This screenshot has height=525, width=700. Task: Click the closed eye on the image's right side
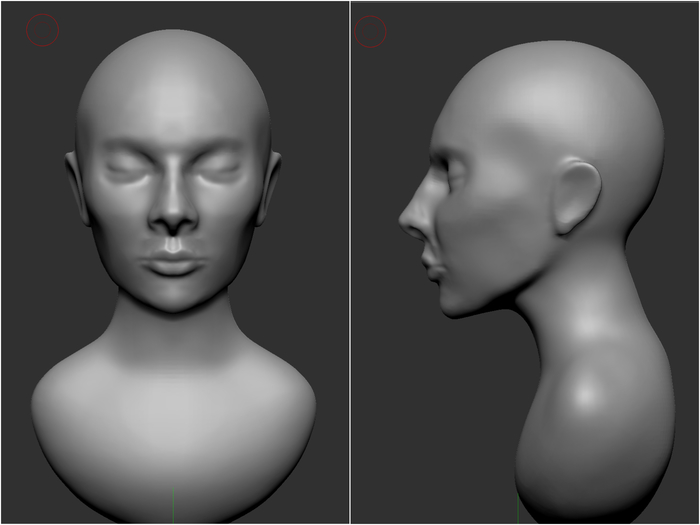219,171
